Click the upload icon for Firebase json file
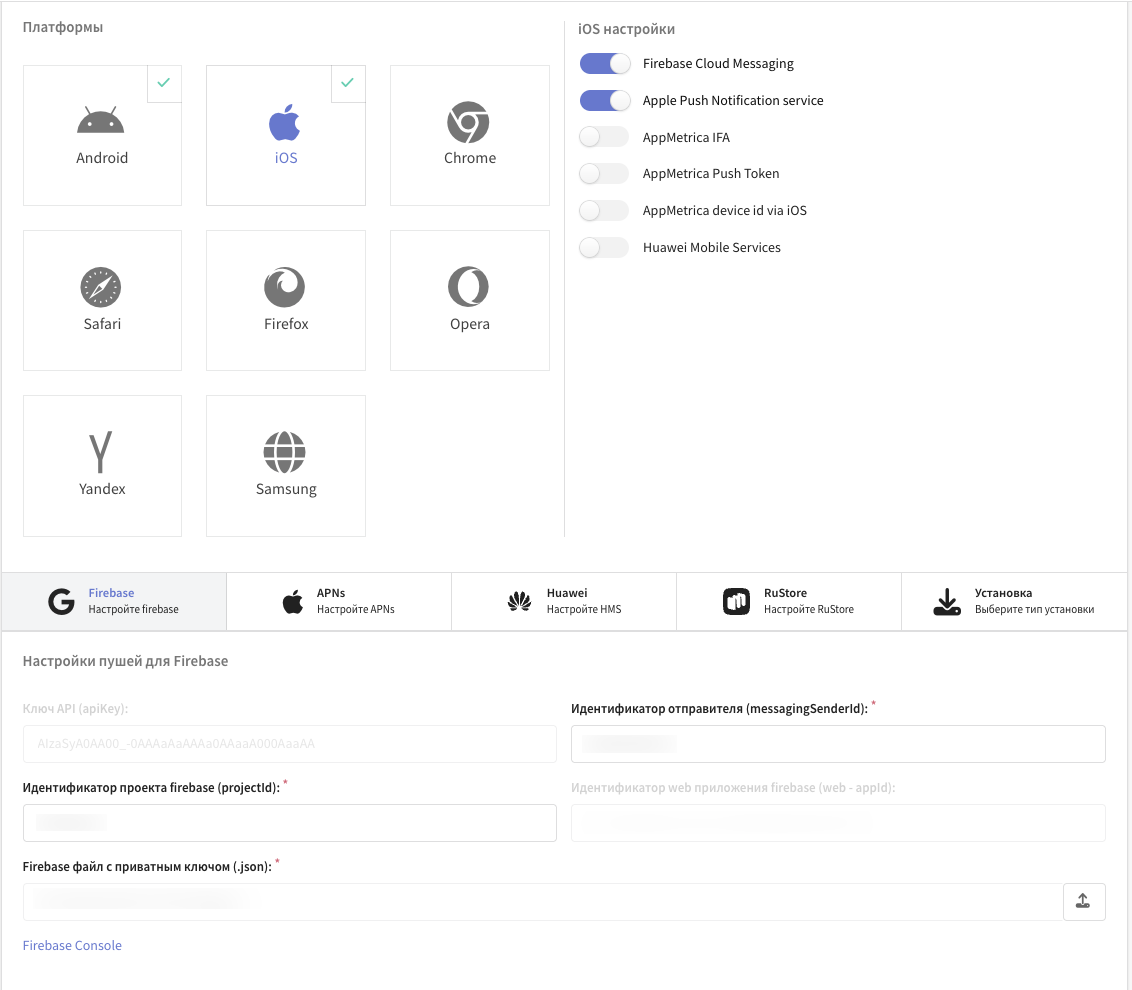This screenshot has width=1132, height=990. click(1083, 901)
